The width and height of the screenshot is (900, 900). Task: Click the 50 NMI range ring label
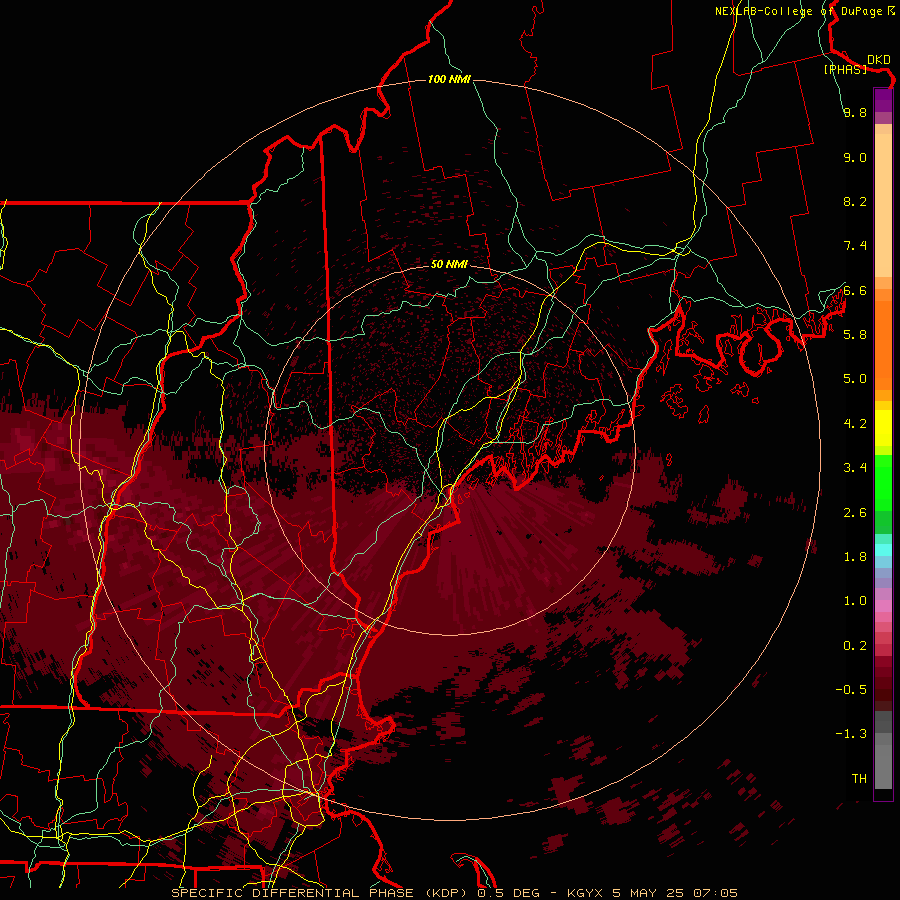point(449,264)
